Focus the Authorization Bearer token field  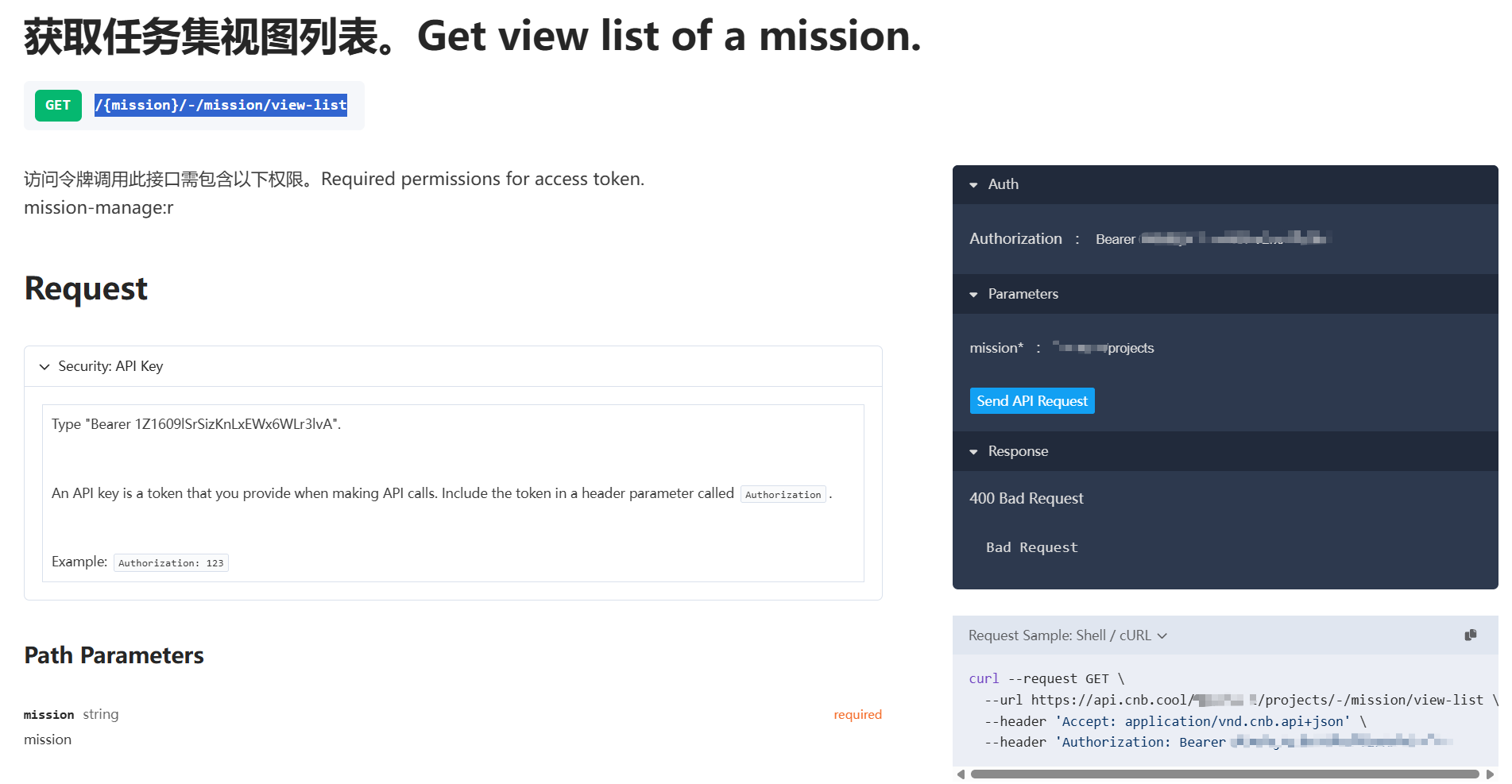pyautogui.click(x=1236, y=238)
